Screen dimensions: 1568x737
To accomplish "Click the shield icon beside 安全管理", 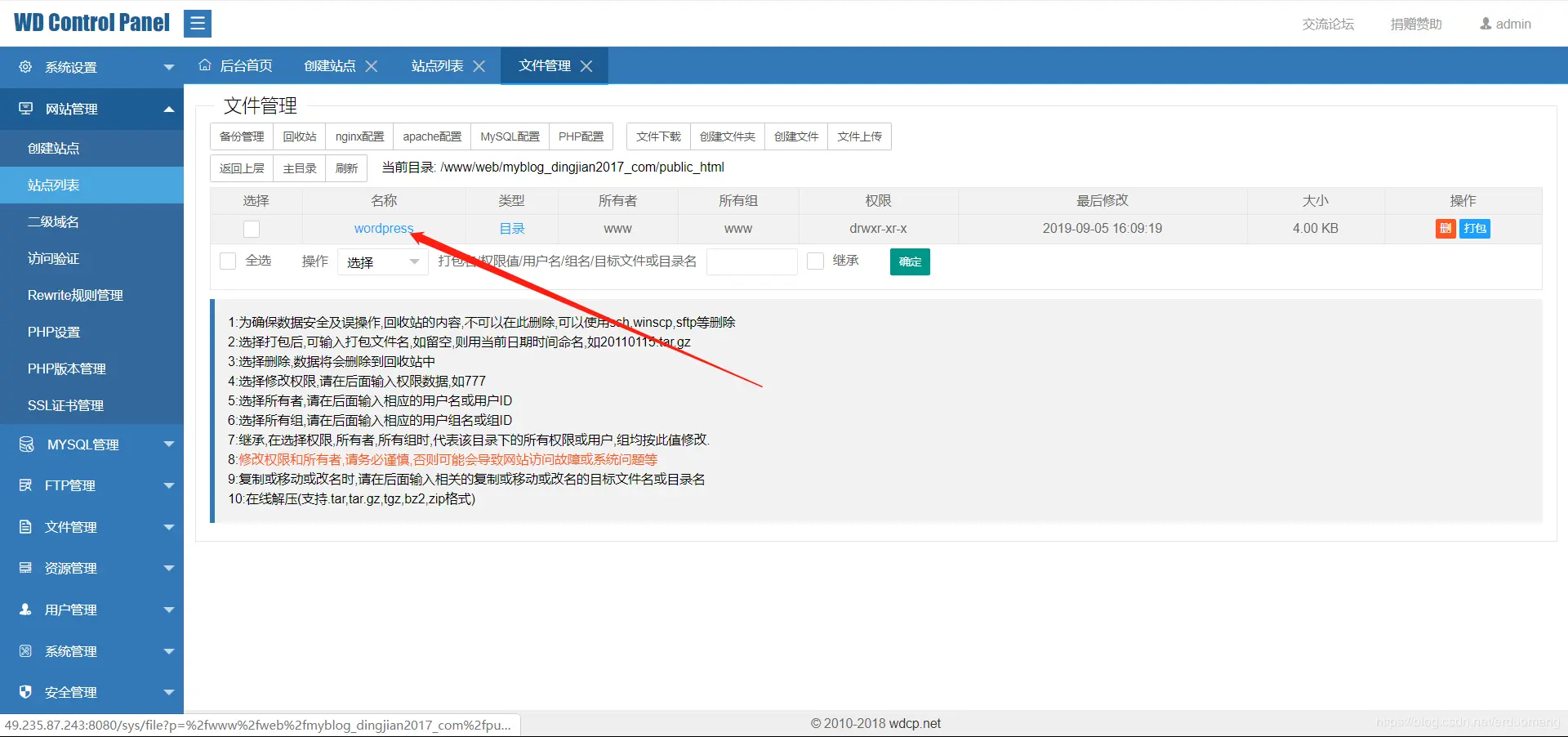I will tap(25, 692).
